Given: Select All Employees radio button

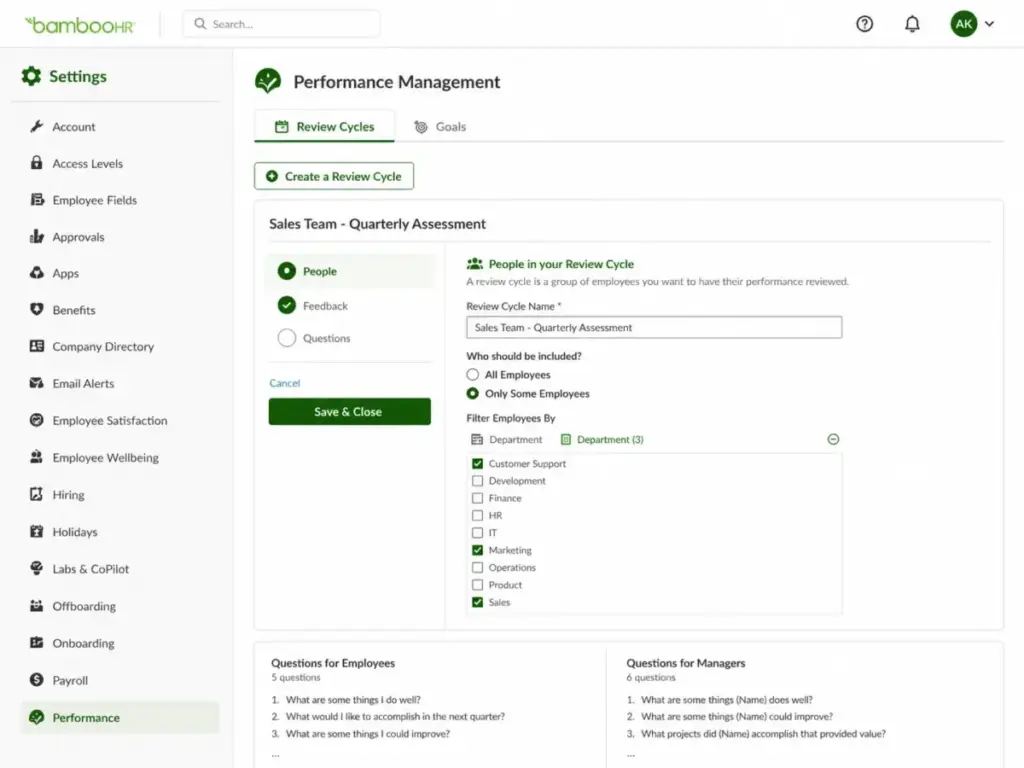Looking at the screenshot, I should tap(472, 374).
